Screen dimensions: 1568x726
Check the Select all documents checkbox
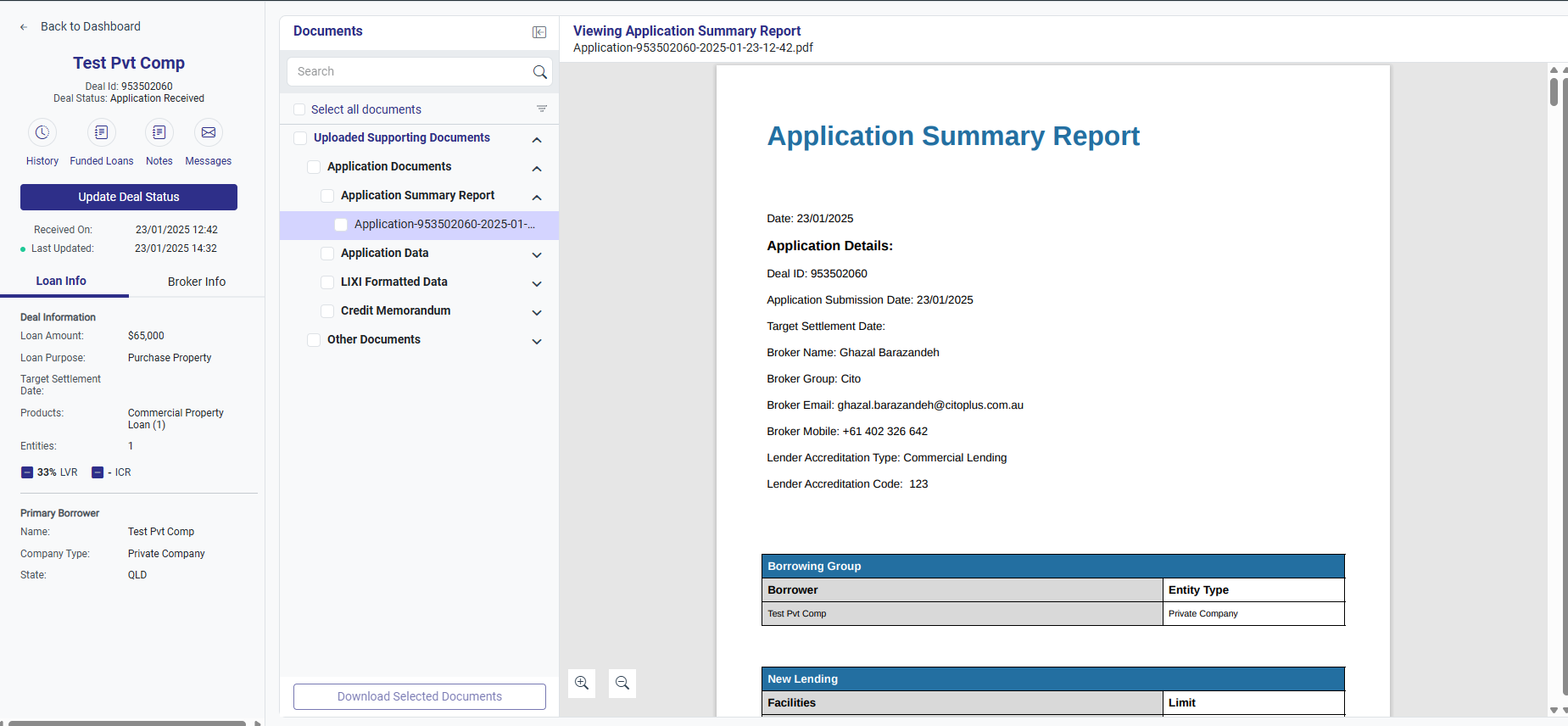299,109
